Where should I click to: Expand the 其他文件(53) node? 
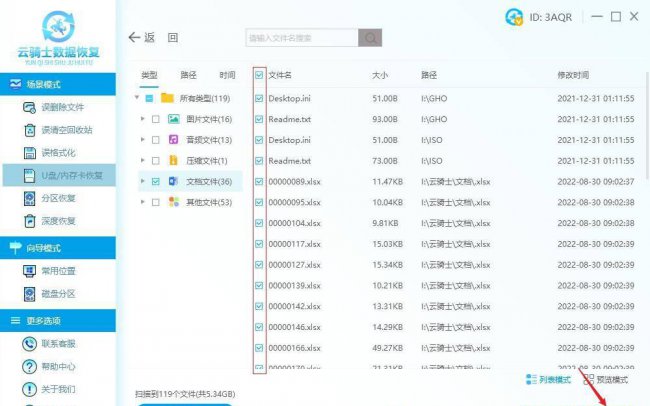[x=143, y=202]
